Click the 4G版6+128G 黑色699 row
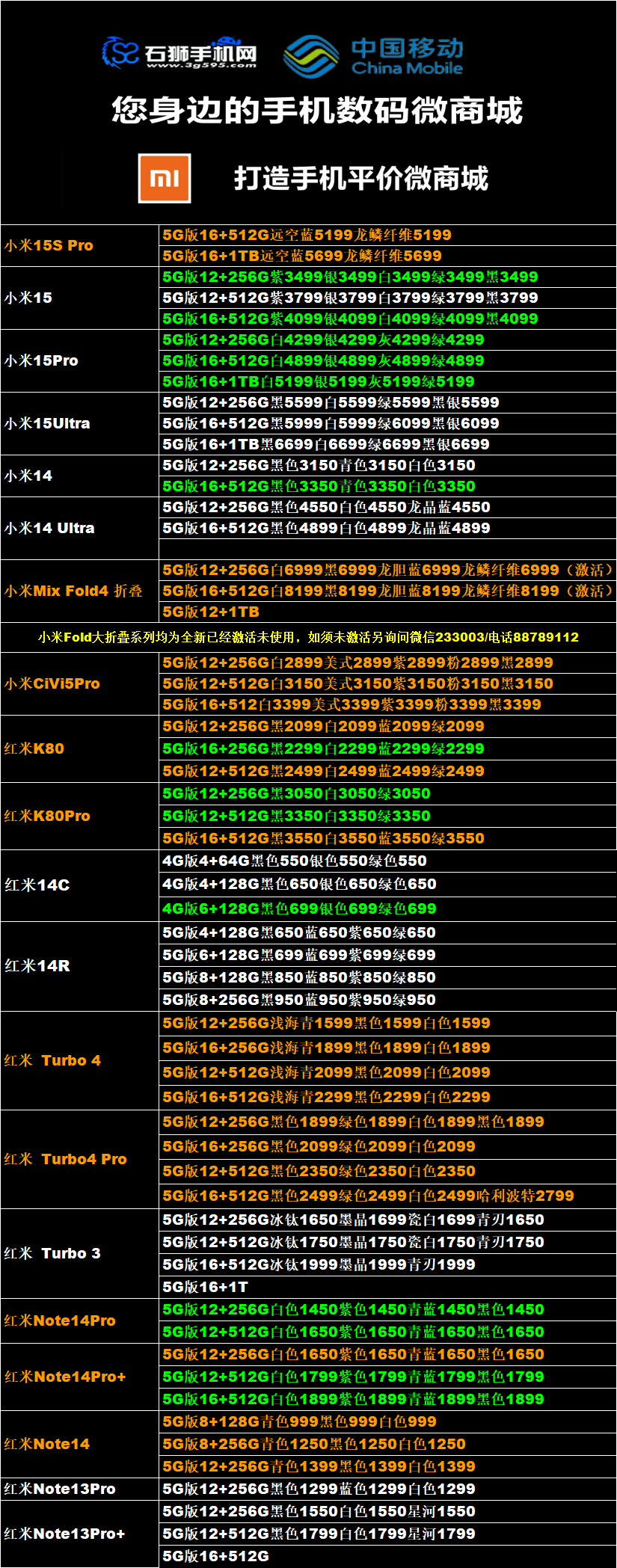617x1568 pixels. coord(388,908)
